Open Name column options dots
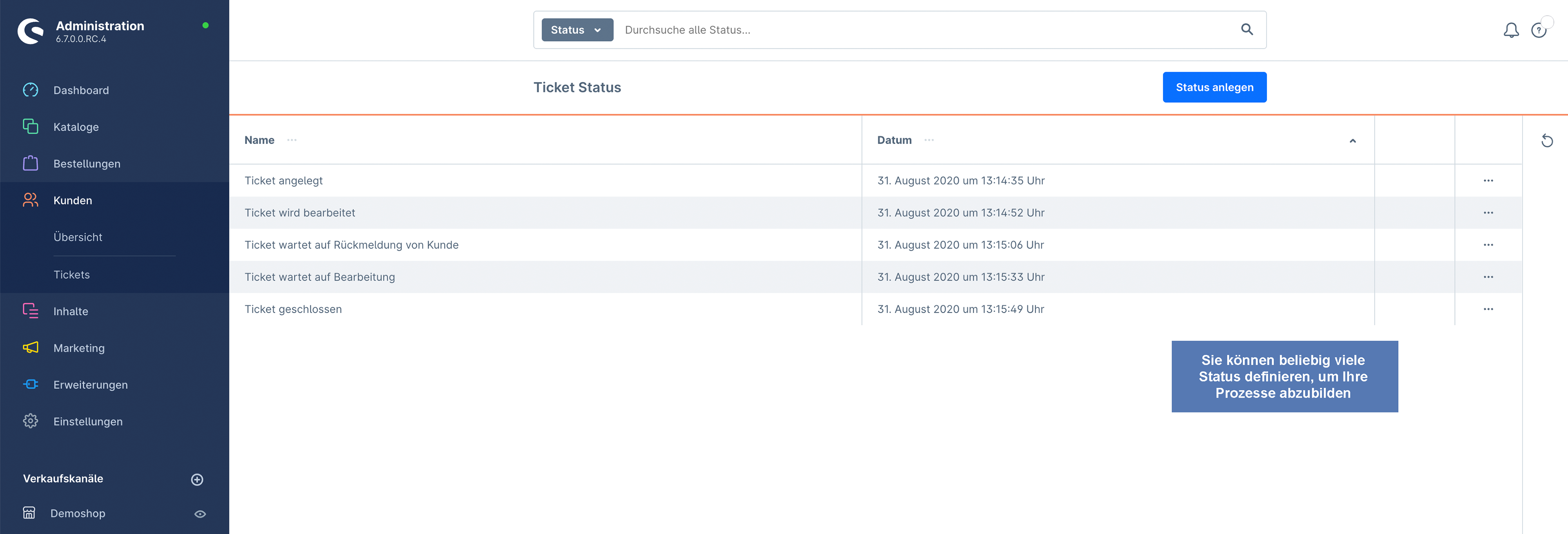This screenshot has height=534, width=1568. click(292, 140)
